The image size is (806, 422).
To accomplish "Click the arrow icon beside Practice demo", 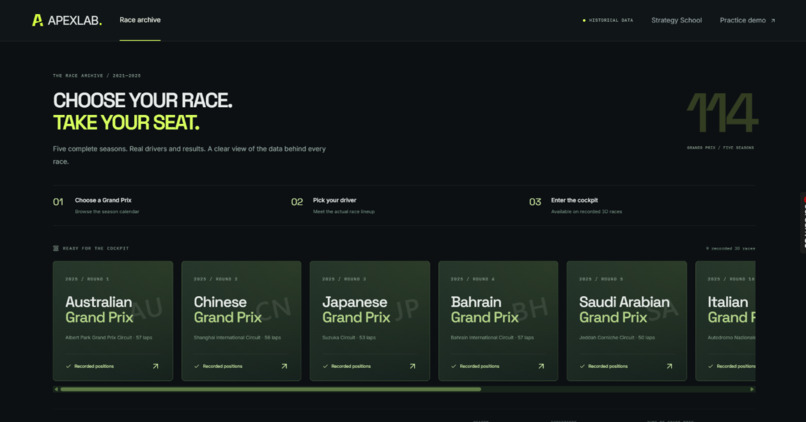I will click(x=773, y=21).
